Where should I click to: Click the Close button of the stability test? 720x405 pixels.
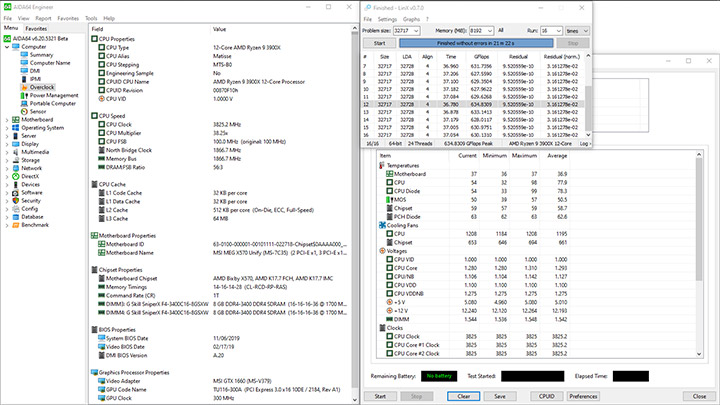(x=699, y=396)
